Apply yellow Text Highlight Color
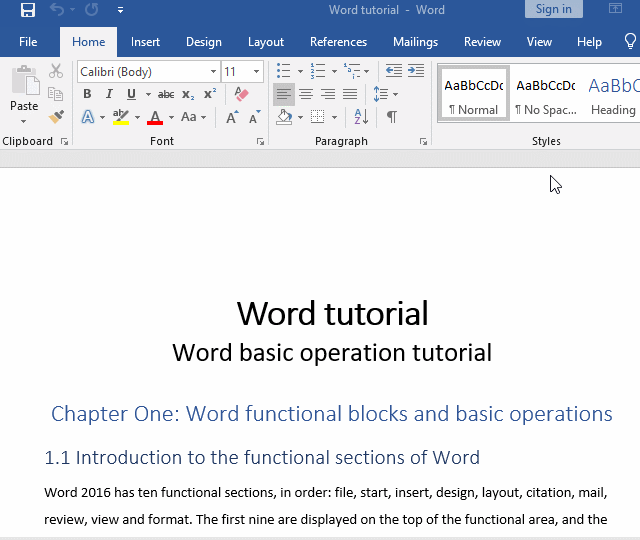Image resolution: width=640 pixels, height=540 pixels. point(121,117)
